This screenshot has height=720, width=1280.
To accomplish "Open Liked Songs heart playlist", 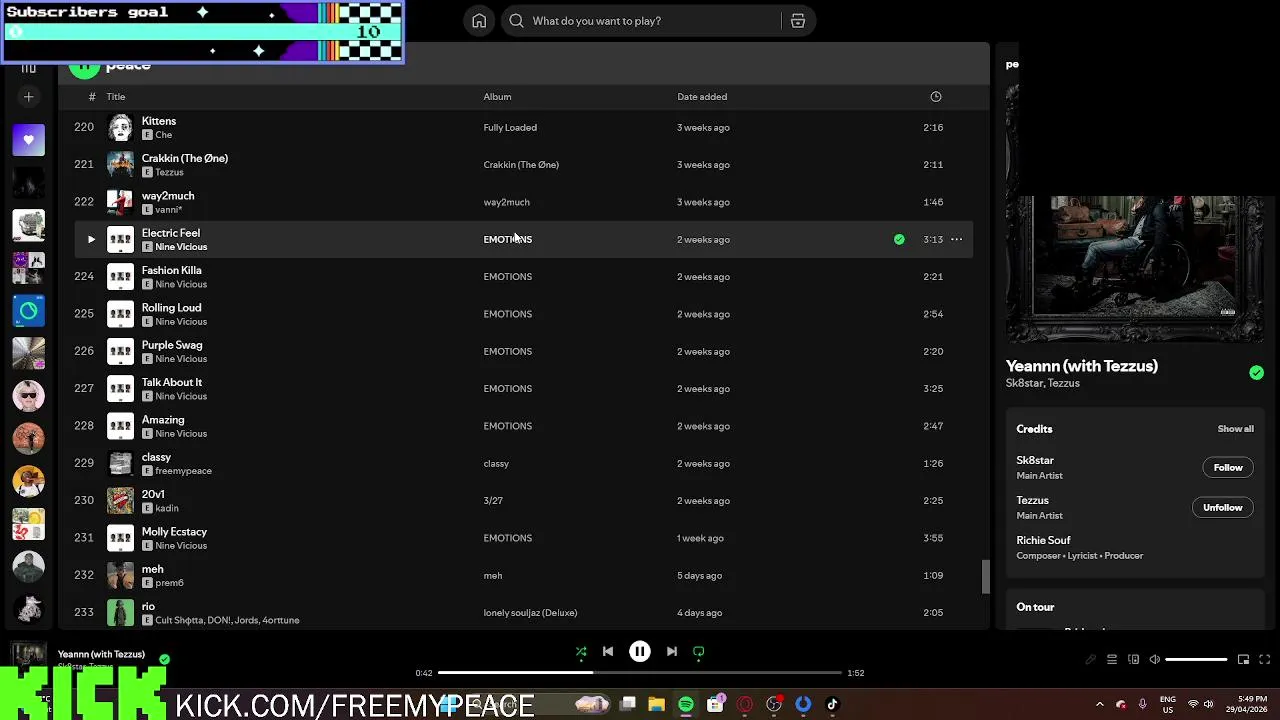I will [29, 140].
